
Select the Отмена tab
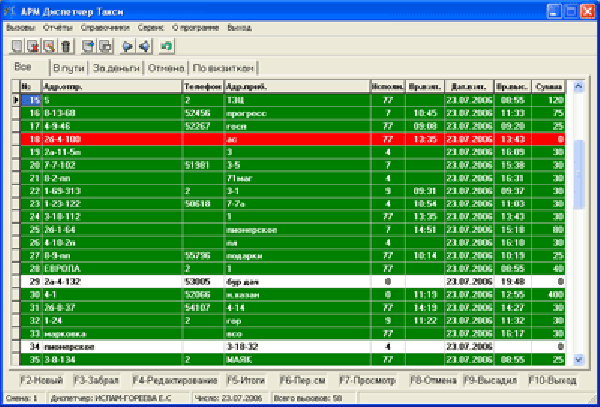(x=166, y=68)
